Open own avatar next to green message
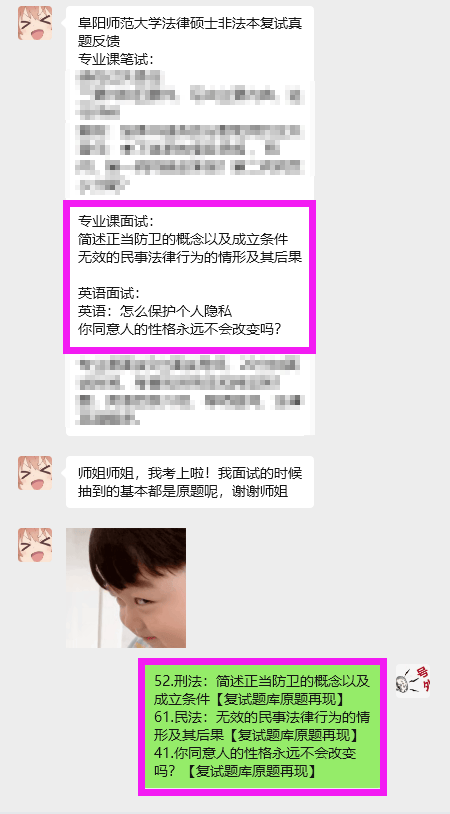This screenshot has height=814, width=450. (413, 681)
